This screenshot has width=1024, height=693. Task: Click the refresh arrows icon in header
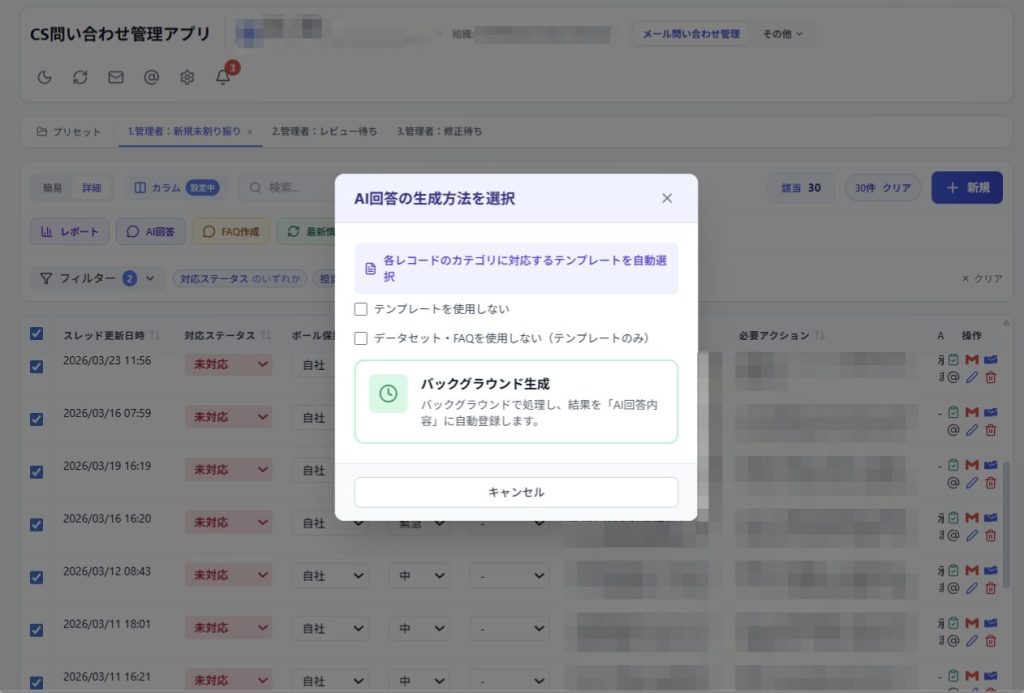80,77
